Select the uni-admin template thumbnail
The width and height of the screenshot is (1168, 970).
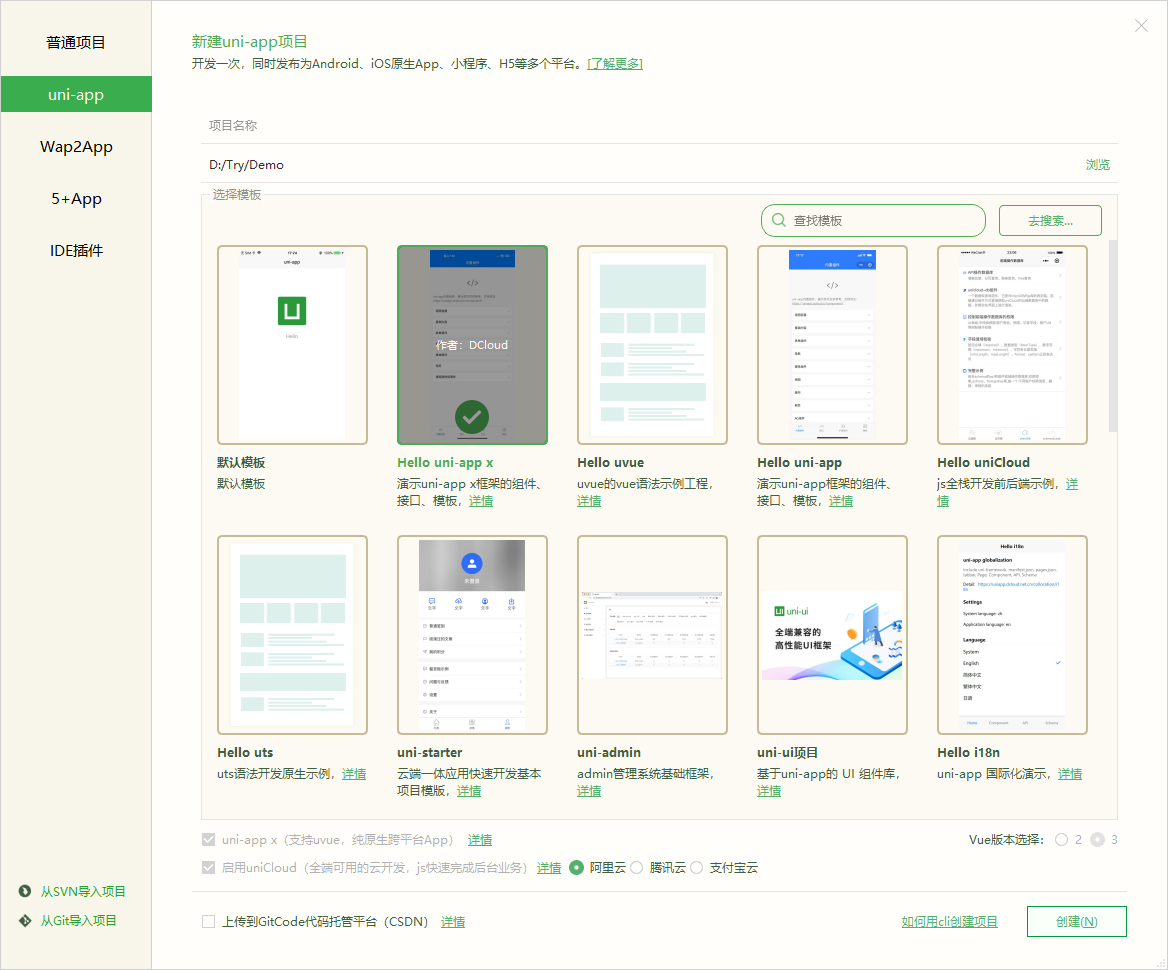(x=653, y=635)
